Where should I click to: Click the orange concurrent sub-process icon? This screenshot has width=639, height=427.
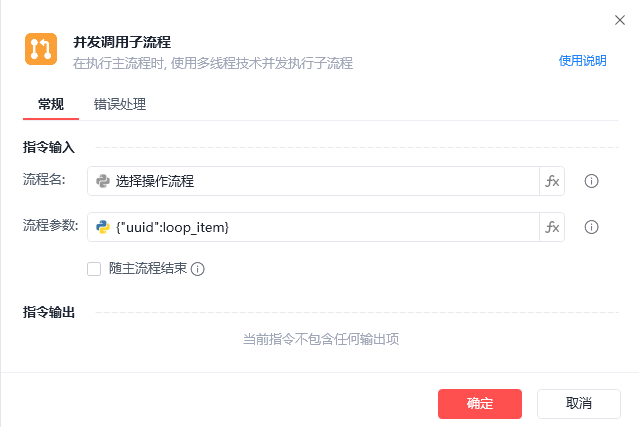coord(41,50)
